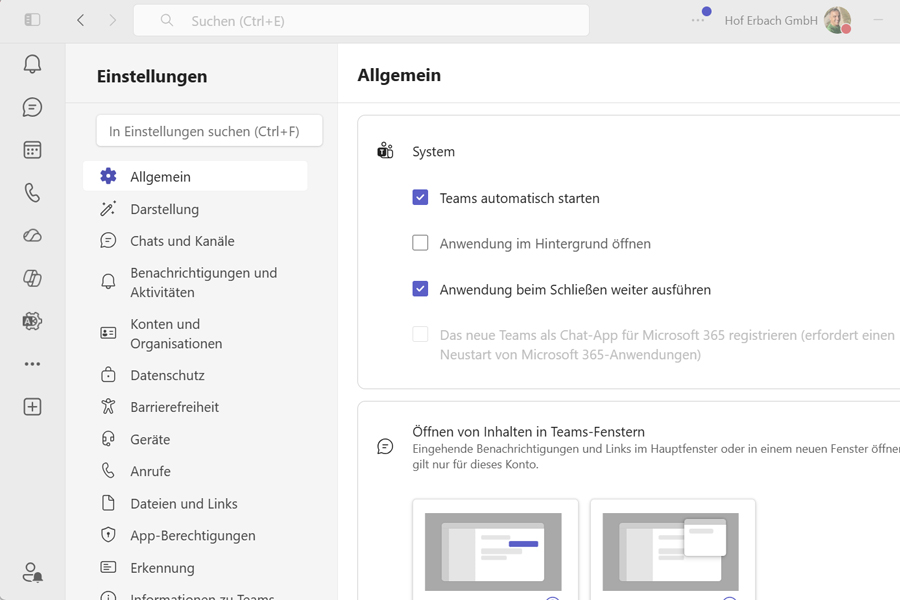900x600 pixels.
Task: Click the Öffnen von Inhalten in Teams-Fenstern heading
Action: 529,431
